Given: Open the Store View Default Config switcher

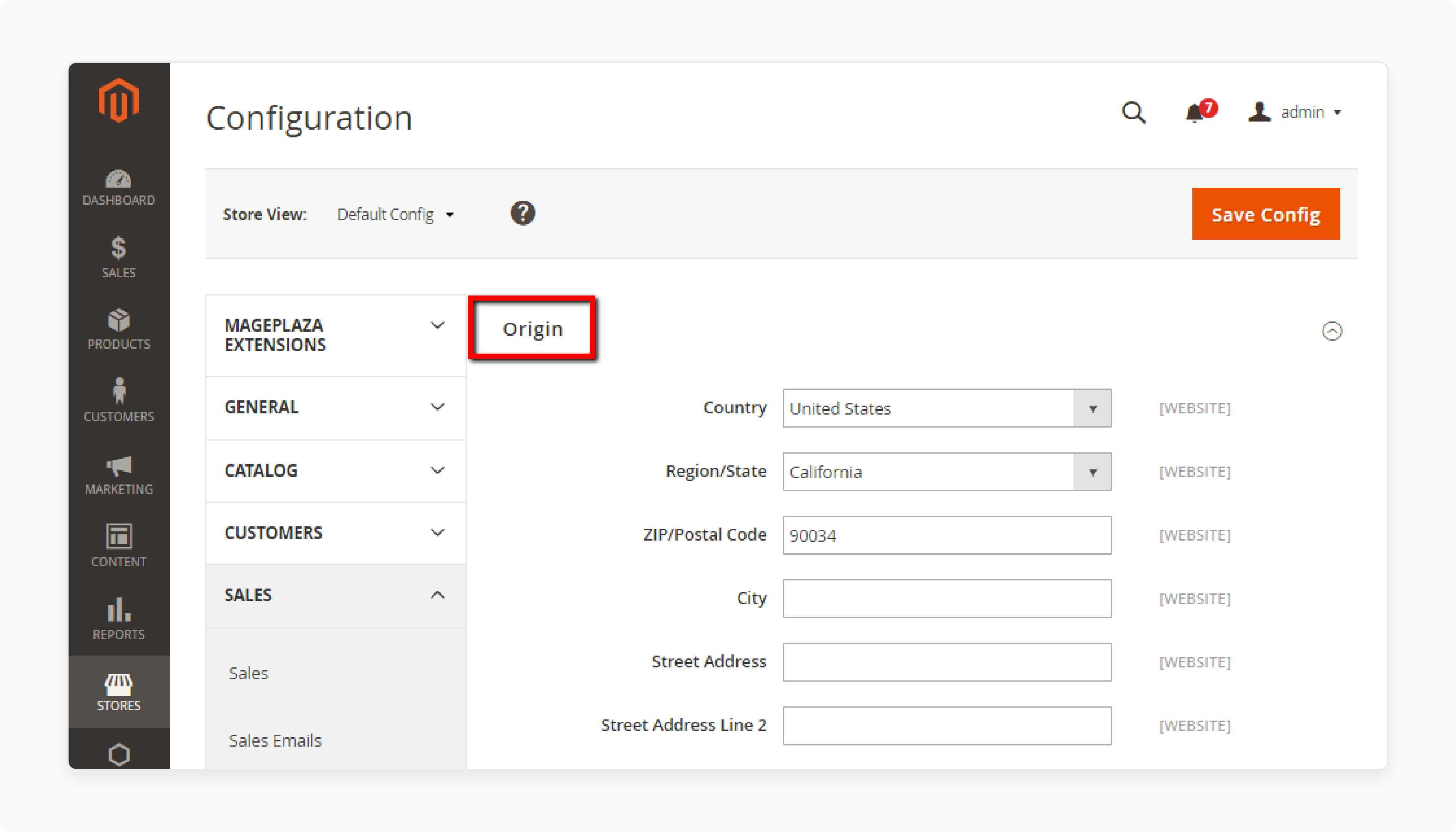Looking at the screenshot, I should [395, 215].
